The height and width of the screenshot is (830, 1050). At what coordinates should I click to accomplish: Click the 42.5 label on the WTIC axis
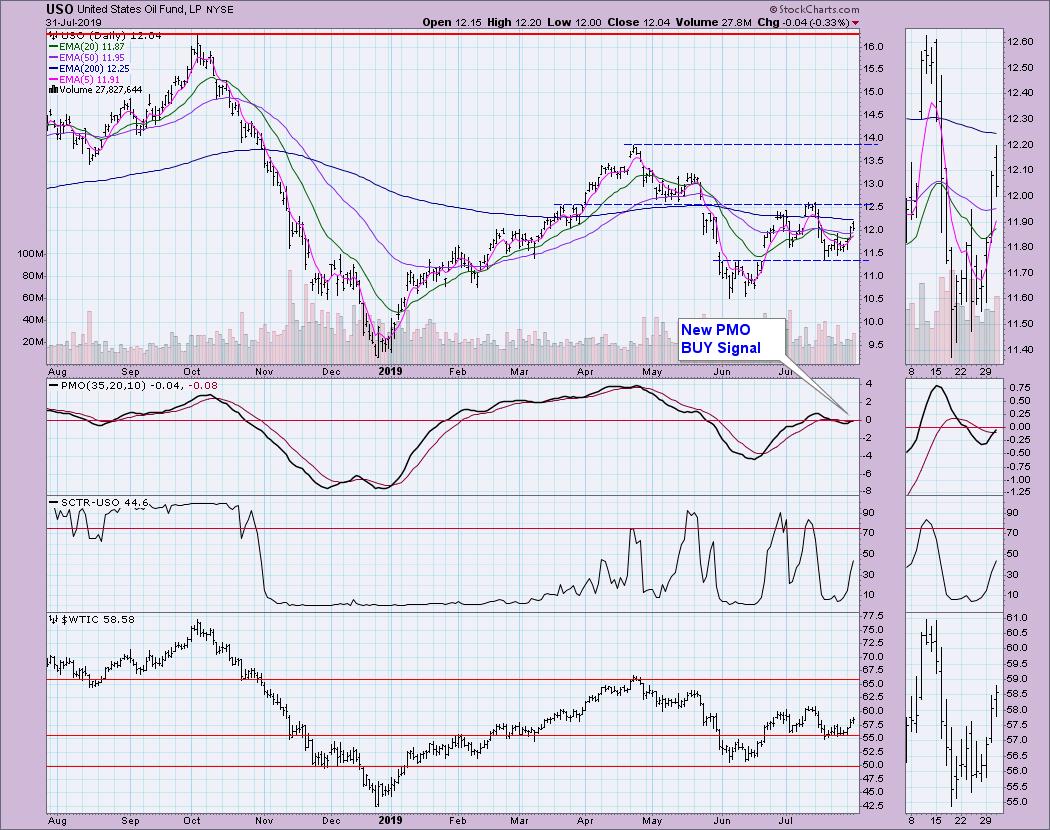[873, 806]
